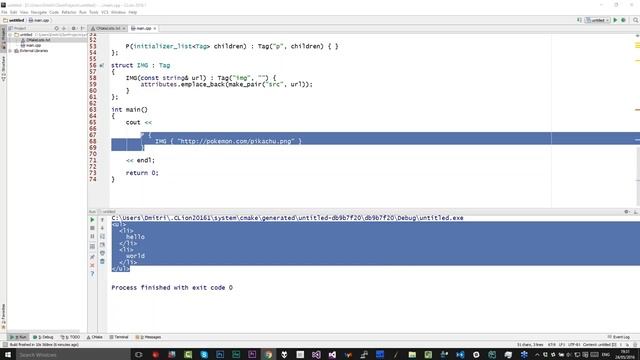Open the File menu
The image size is (640, 360).
click(x=4, y=12)
